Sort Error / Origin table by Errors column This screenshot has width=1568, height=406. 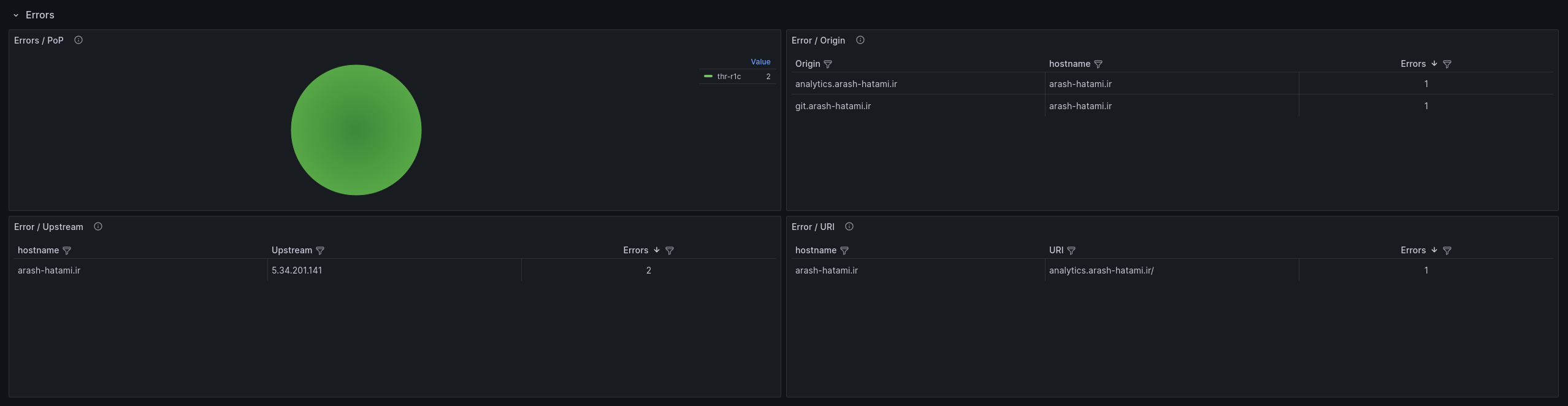click(1413, 64)
